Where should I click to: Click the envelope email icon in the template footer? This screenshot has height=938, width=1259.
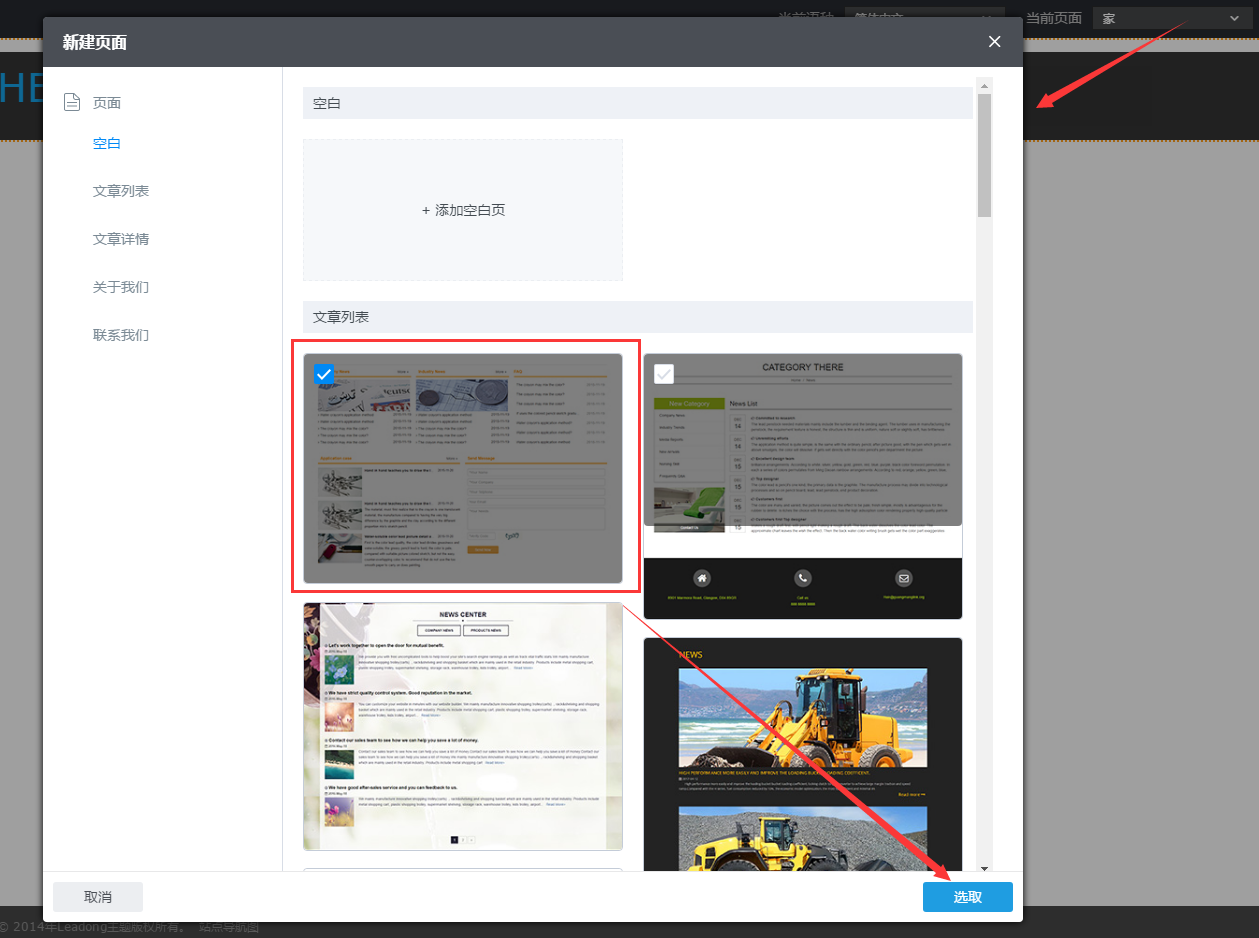click(904, 578)
